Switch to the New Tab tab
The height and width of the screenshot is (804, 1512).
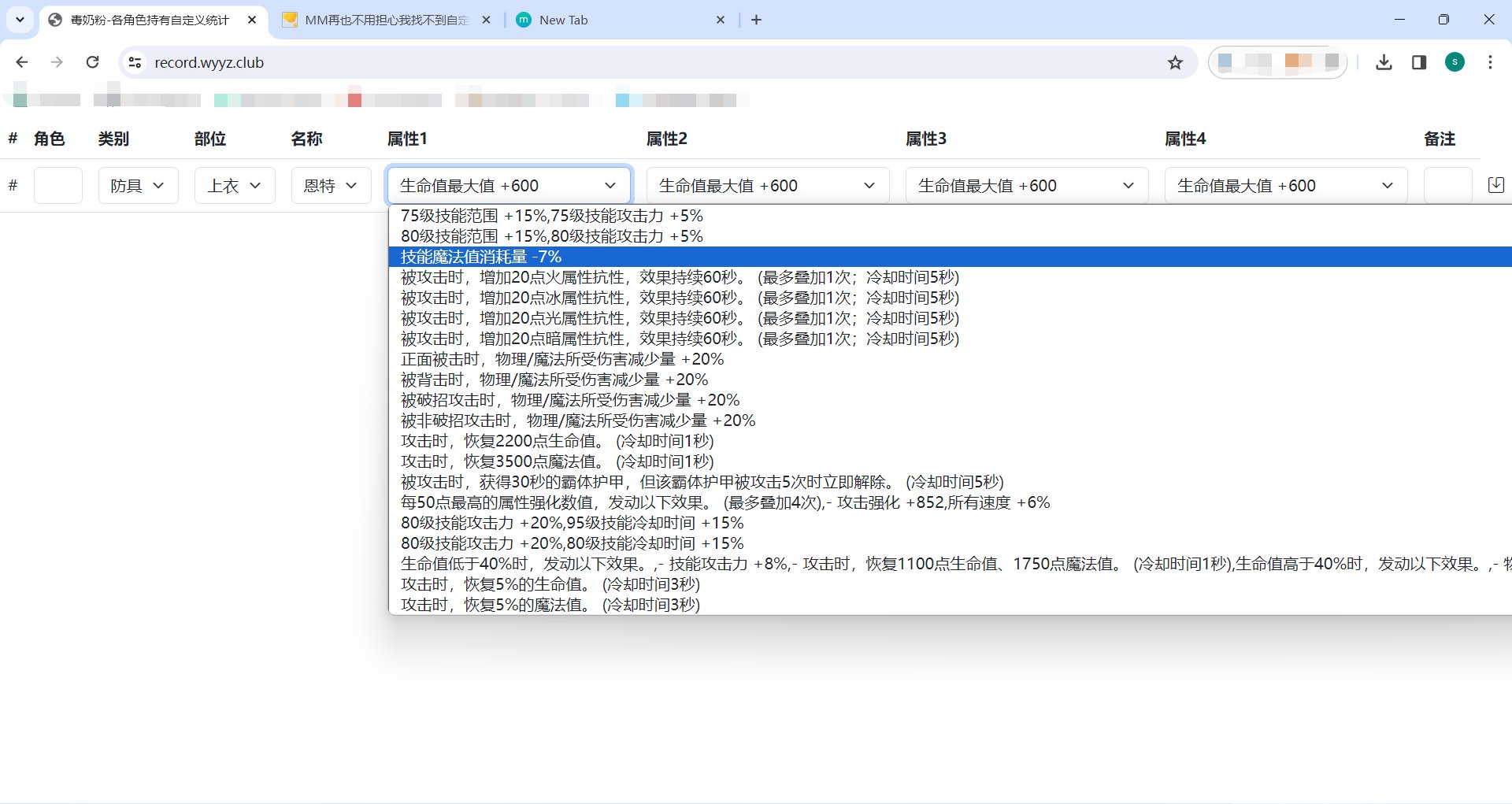[622, 20]
